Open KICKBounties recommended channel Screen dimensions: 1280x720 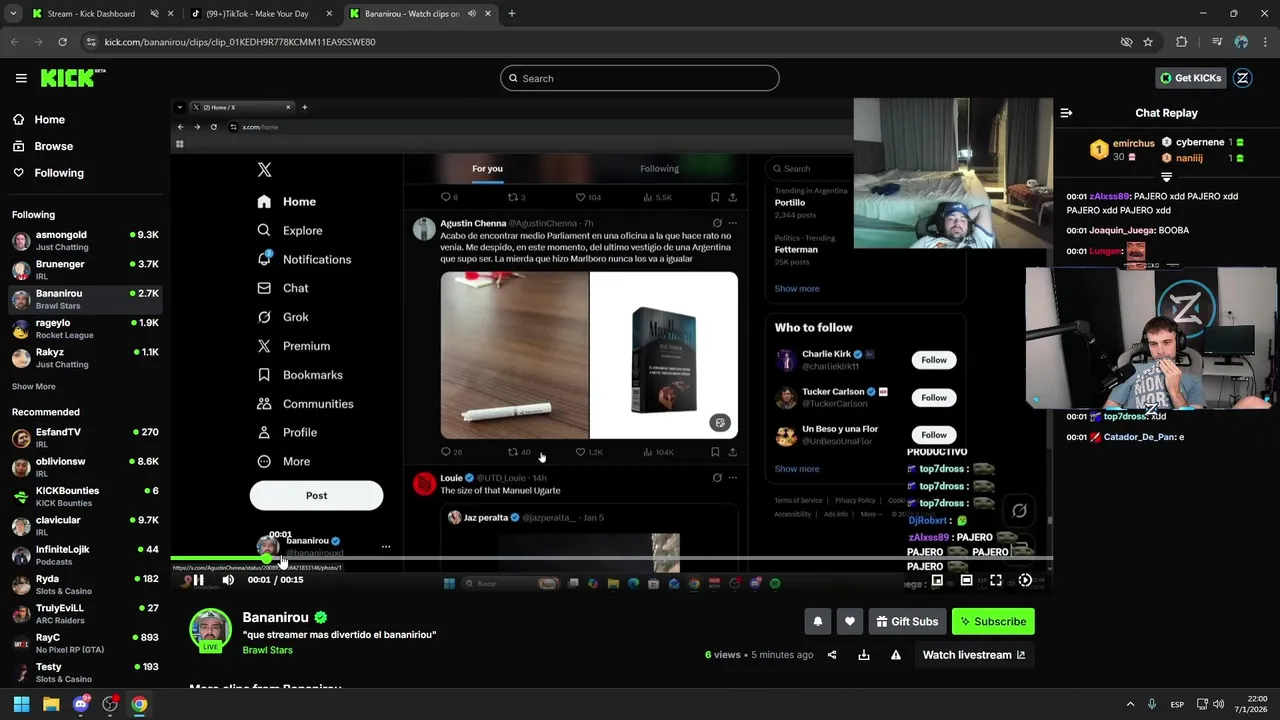(x=85, y=497)
